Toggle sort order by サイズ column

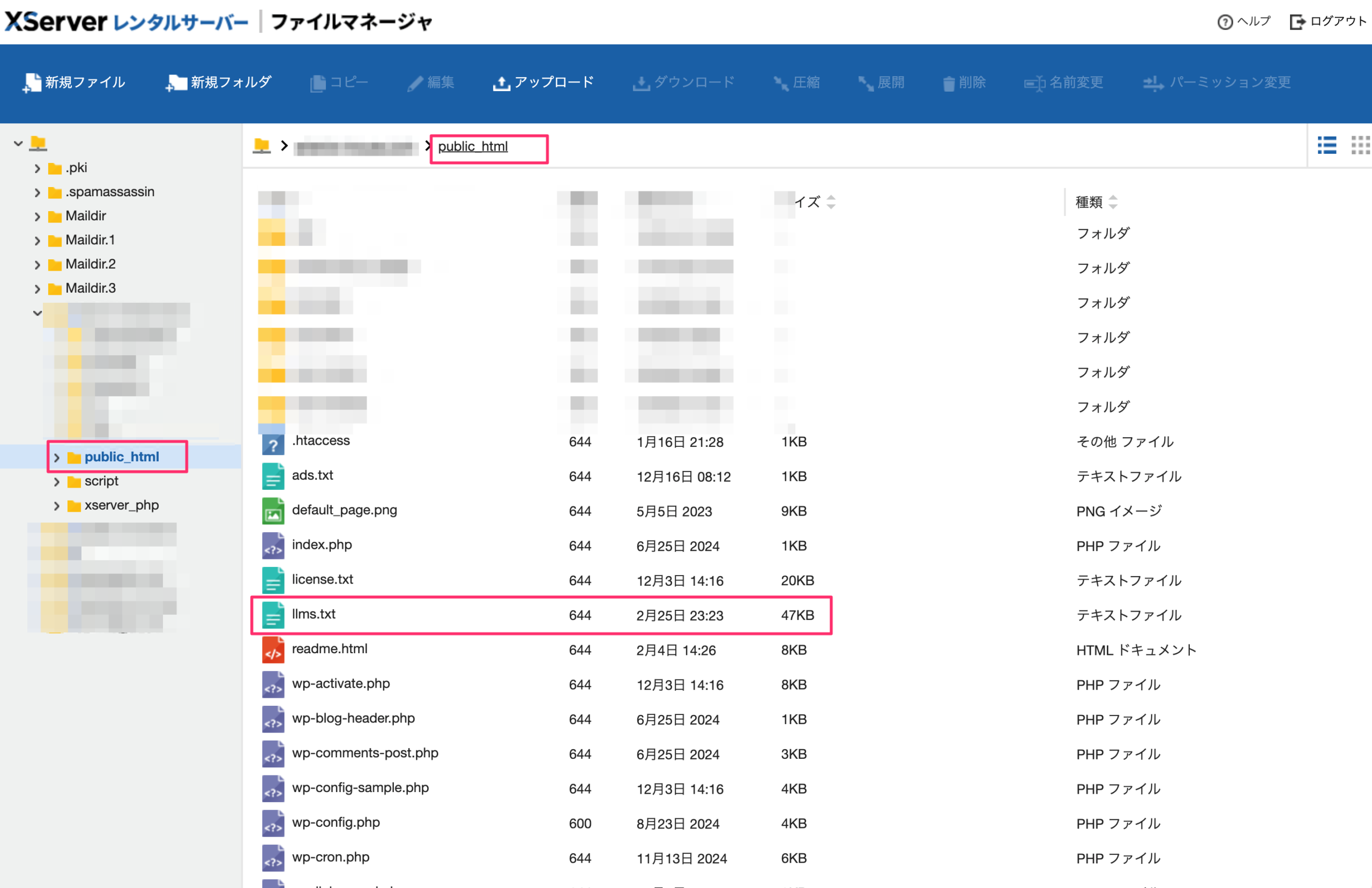tap(830, 202)
